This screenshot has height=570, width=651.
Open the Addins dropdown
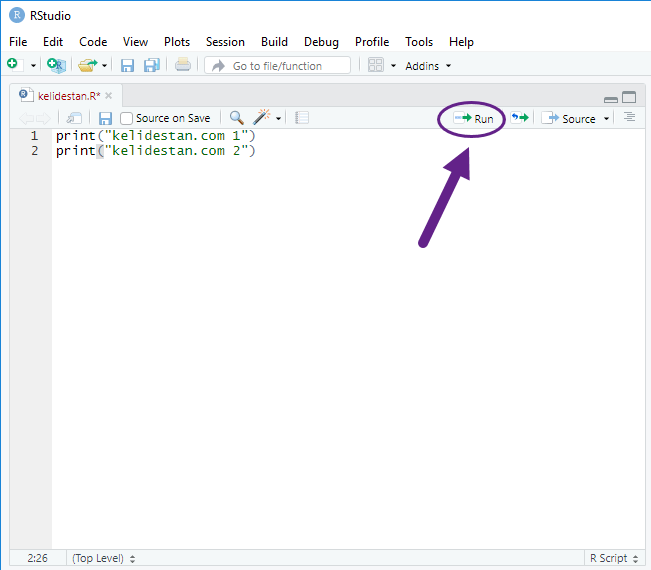pos(428,66)
